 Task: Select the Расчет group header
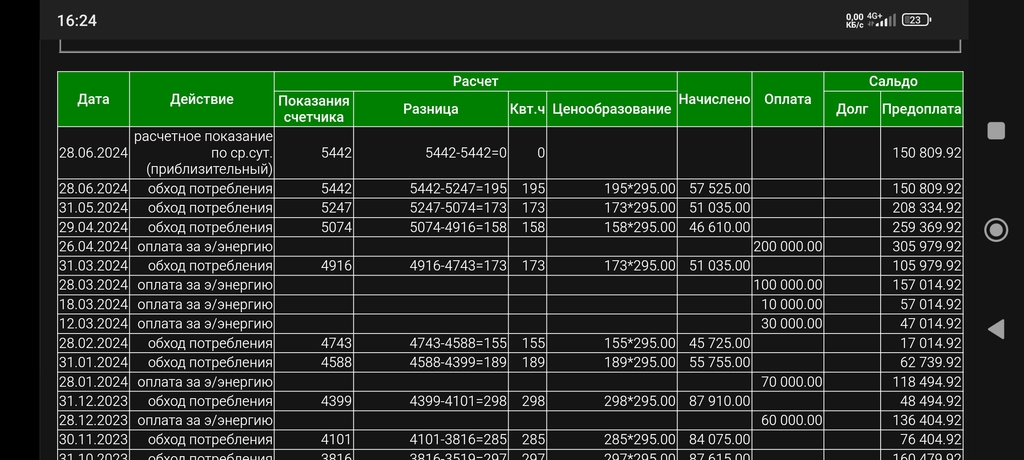coord(475,81)
